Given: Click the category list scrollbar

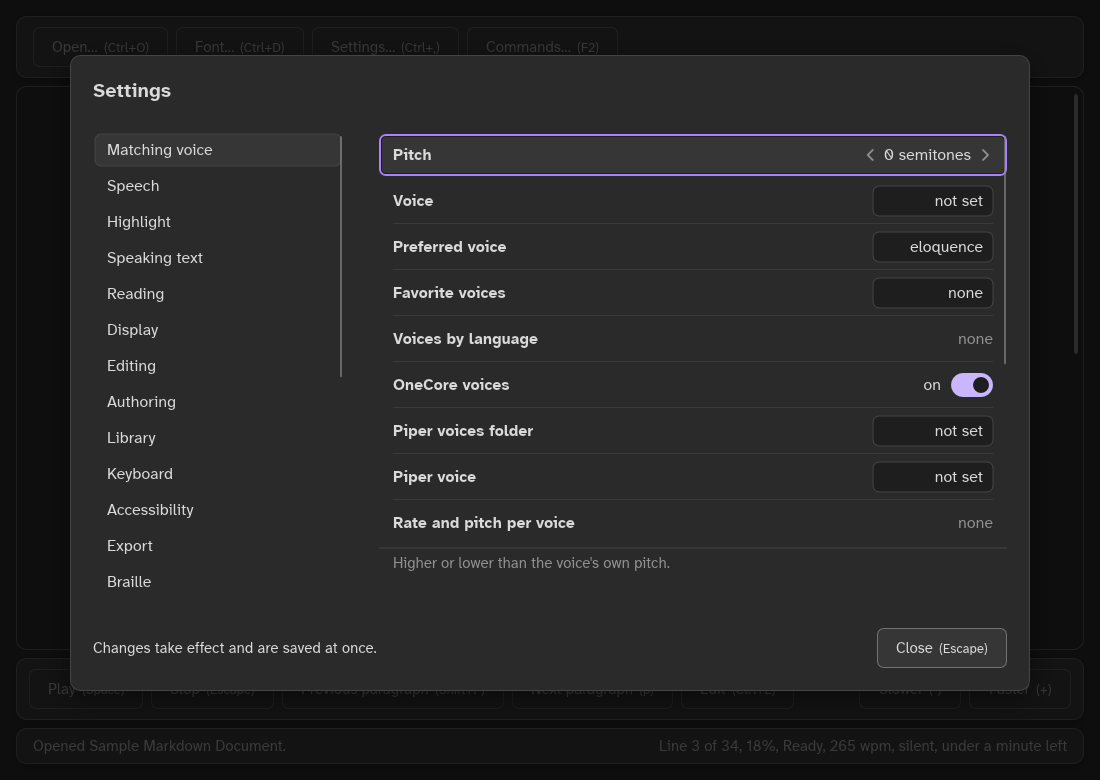Looking at the screenshot, I should (341, 256).
